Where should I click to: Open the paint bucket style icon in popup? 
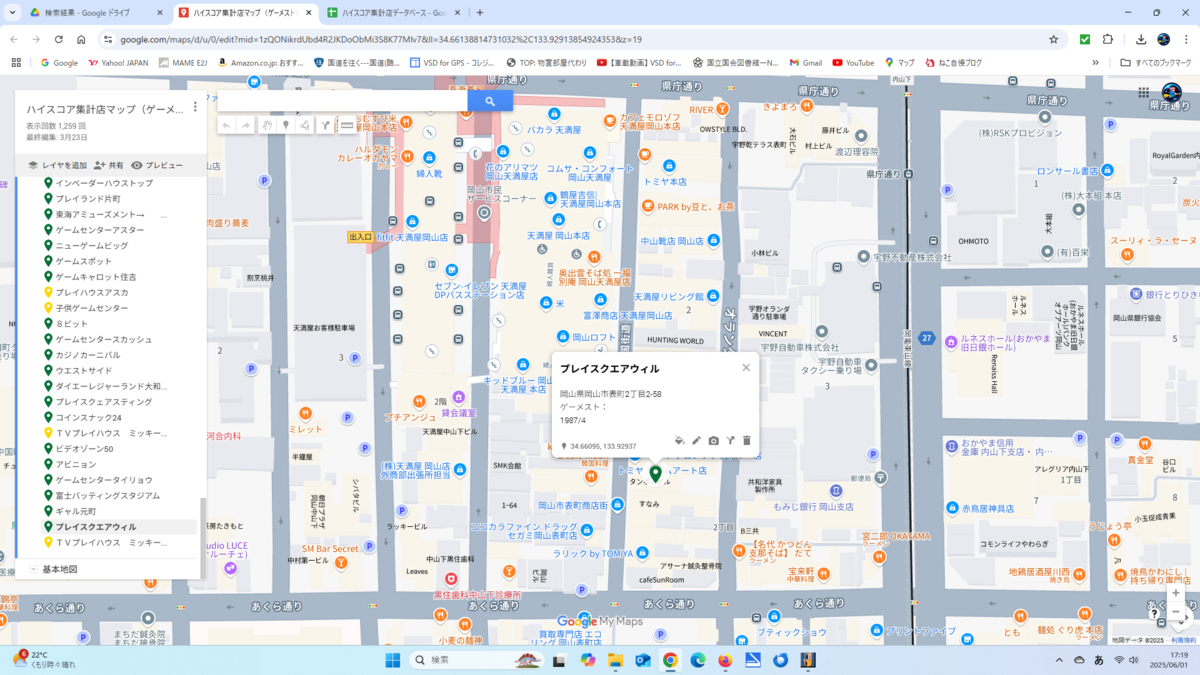(680, 441)
